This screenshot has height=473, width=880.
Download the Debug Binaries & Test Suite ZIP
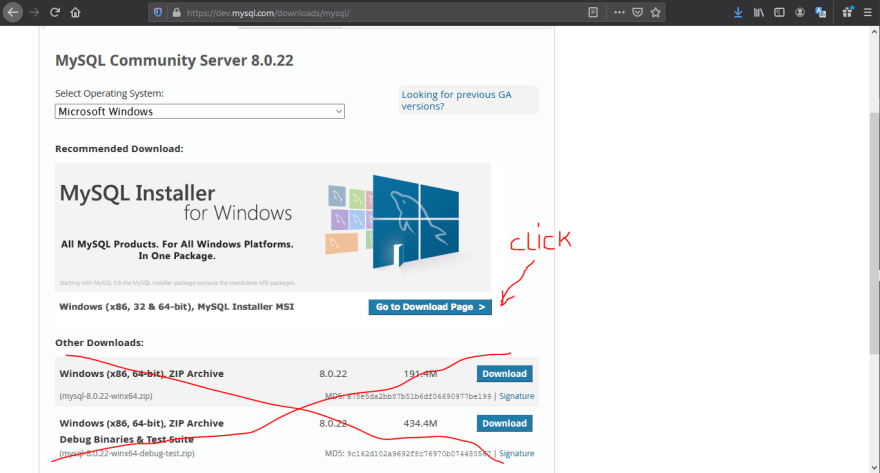(505, 423)
